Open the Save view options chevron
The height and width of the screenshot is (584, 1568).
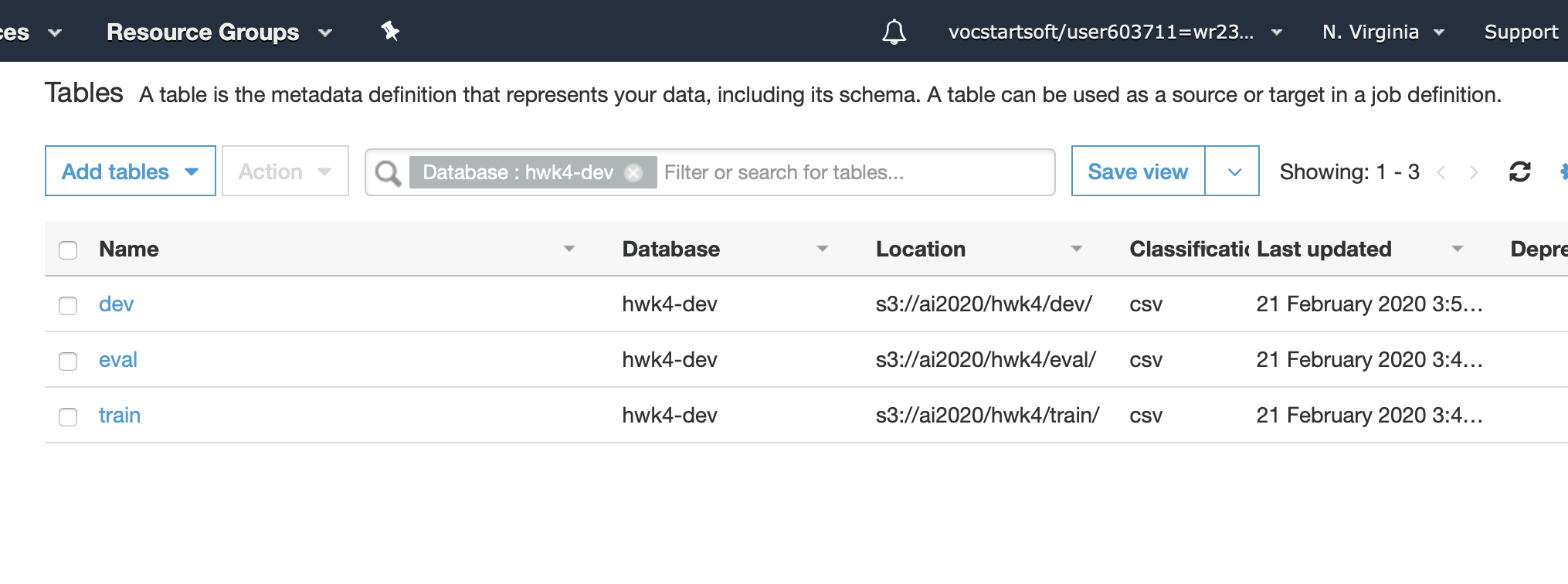coord(1234,171)
